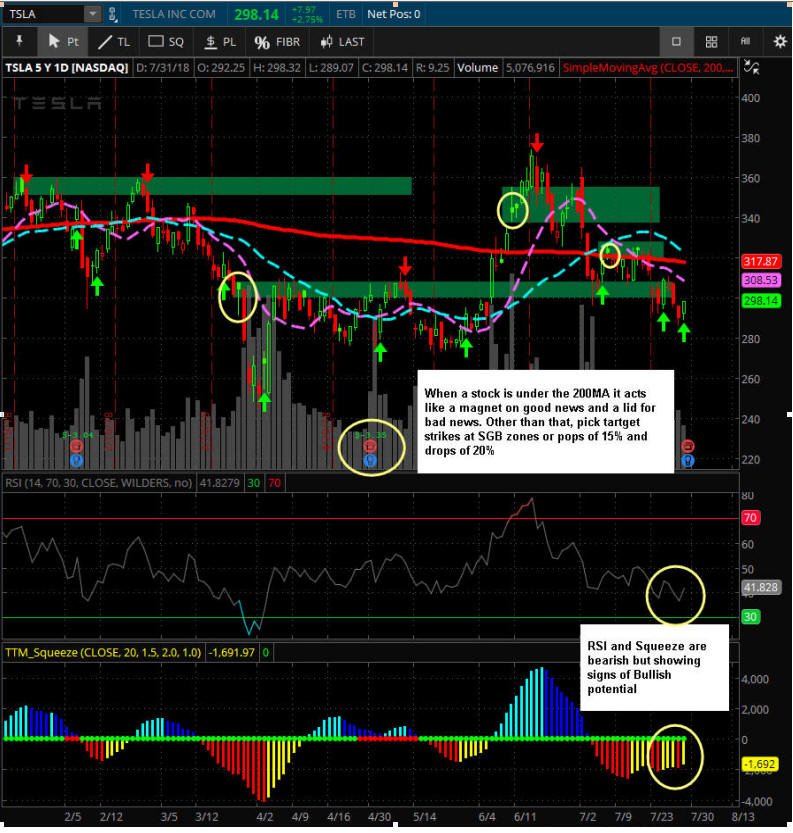Open the TSLA 5 Y 1D timeframe label
Screen dimensions: 793x833
pos(67,68)
